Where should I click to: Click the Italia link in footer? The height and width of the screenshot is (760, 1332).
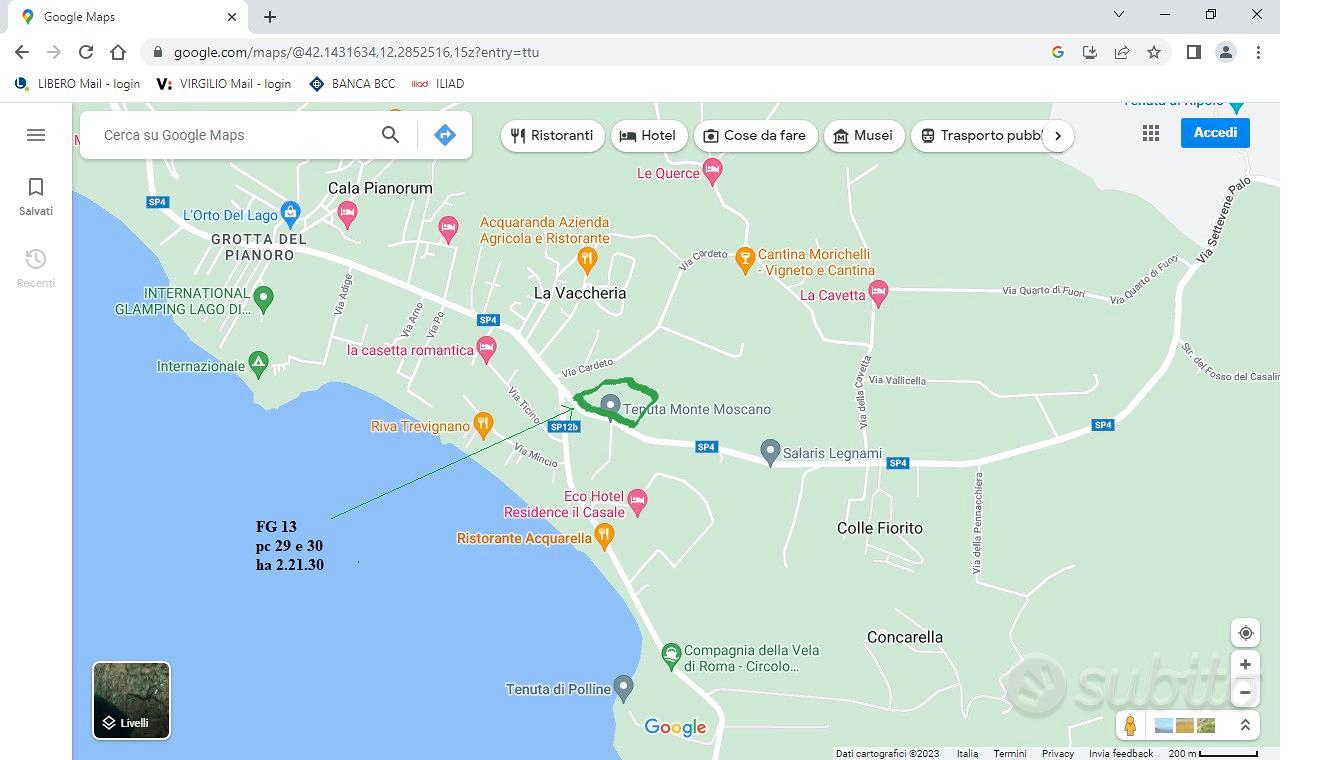(x=967, y=753)
